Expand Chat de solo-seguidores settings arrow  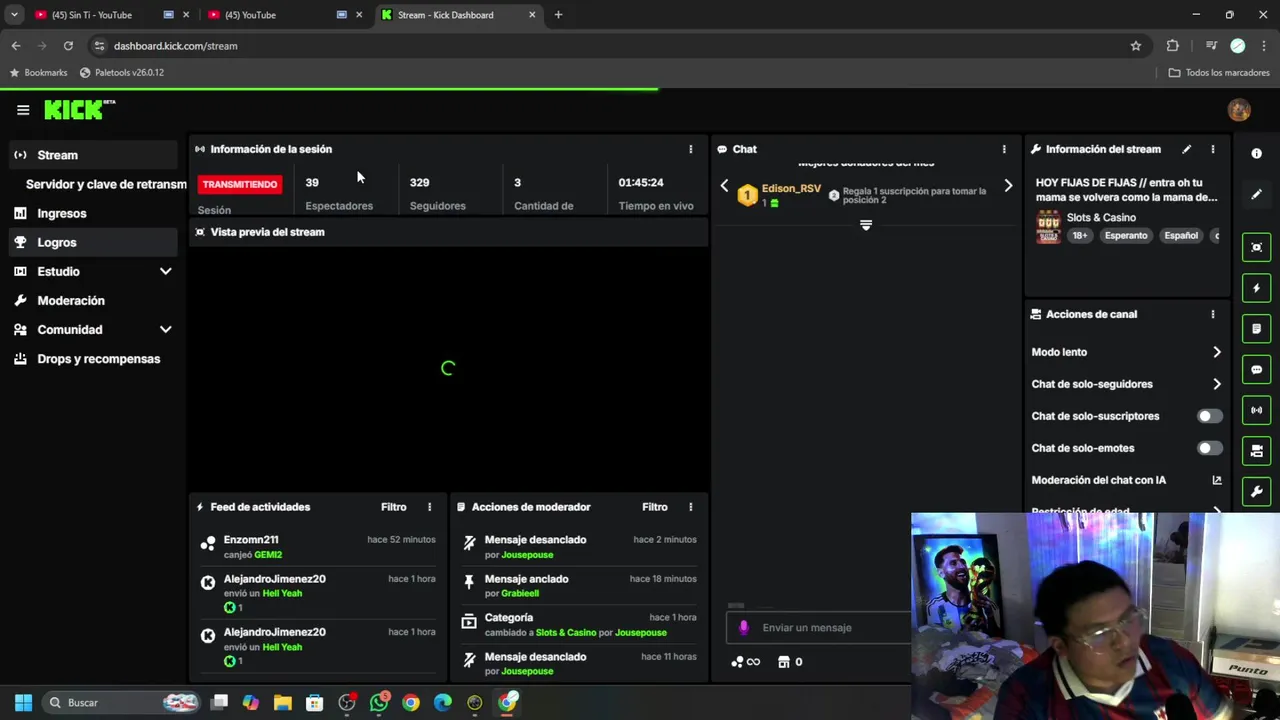(1217, 384)
